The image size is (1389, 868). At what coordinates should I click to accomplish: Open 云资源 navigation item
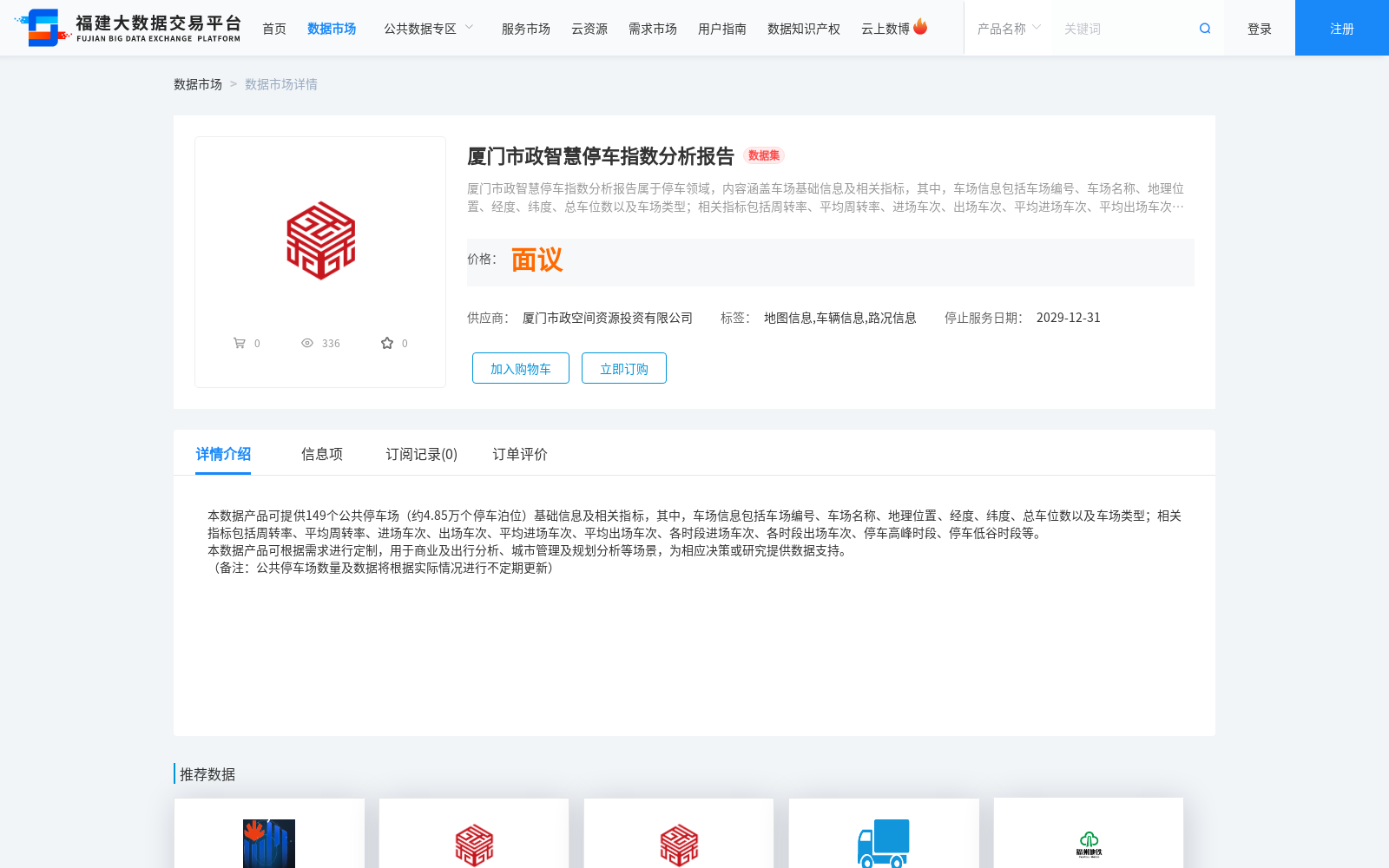point(589,29)
